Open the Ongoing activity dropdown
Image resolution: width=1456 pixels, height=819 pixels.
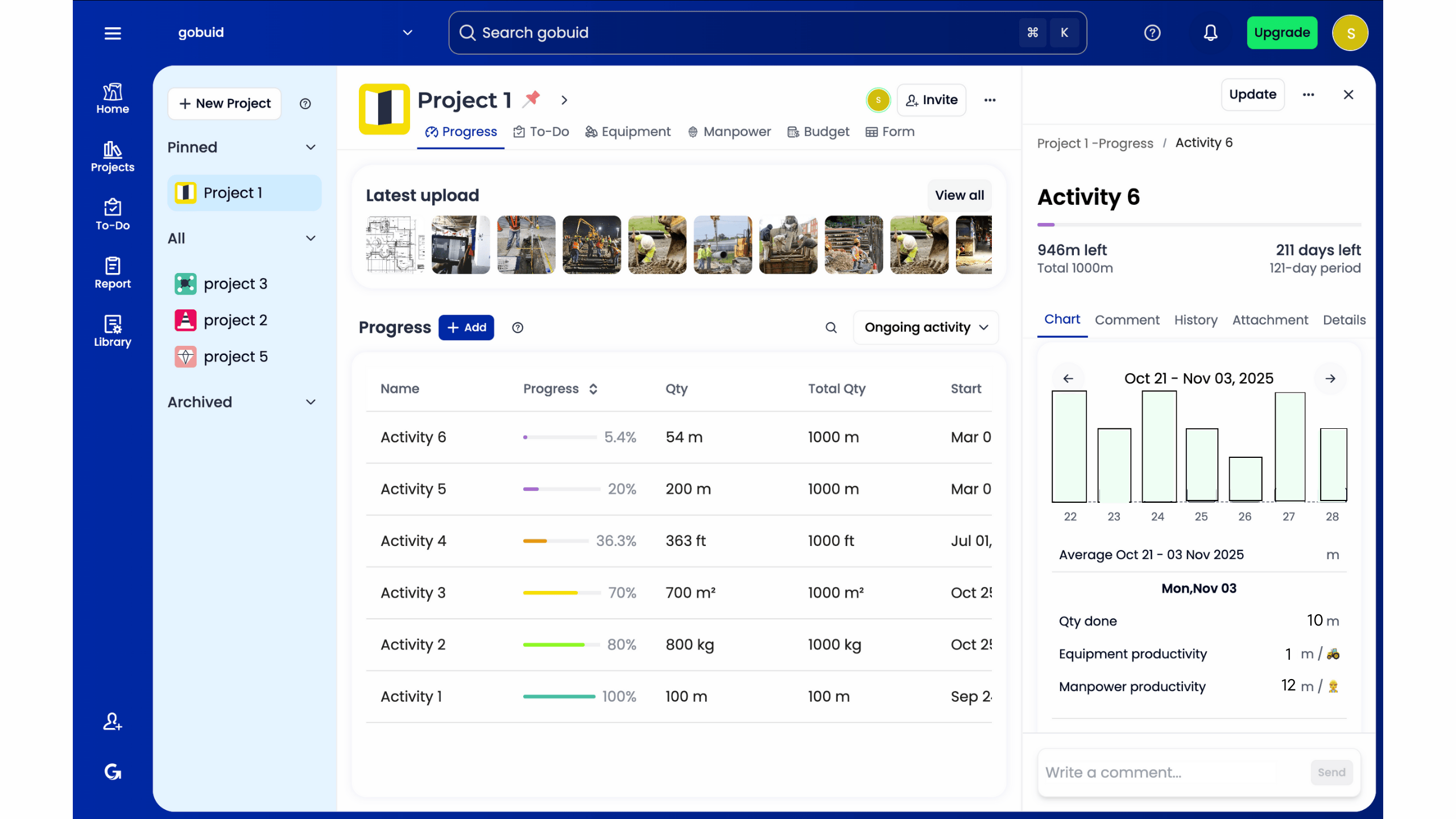click(x=926, y=328)
